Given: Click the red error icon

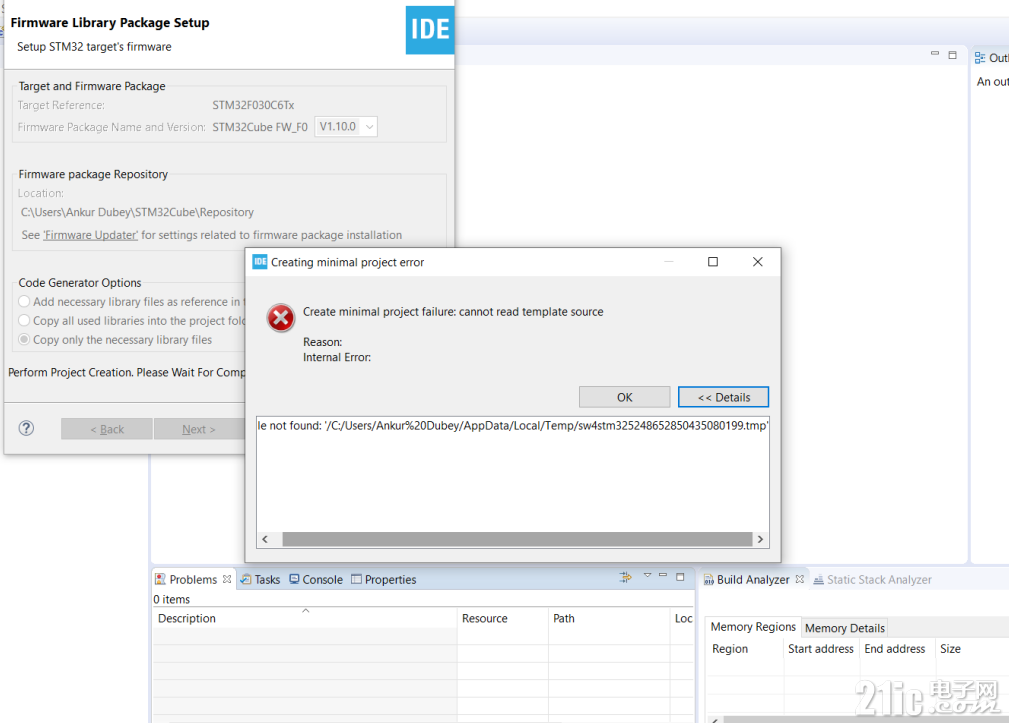Looking at the screenshot, I should [281, 318].
